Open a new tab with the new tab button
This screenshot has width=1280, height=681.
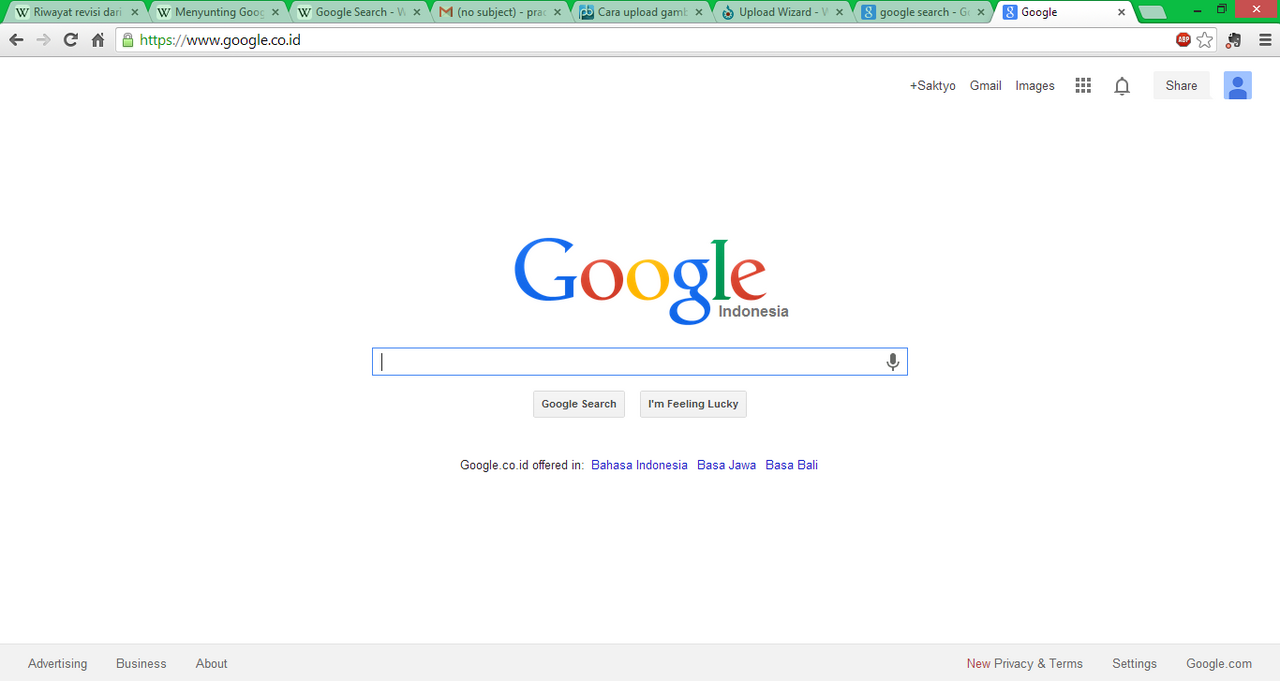point(1152,13)
